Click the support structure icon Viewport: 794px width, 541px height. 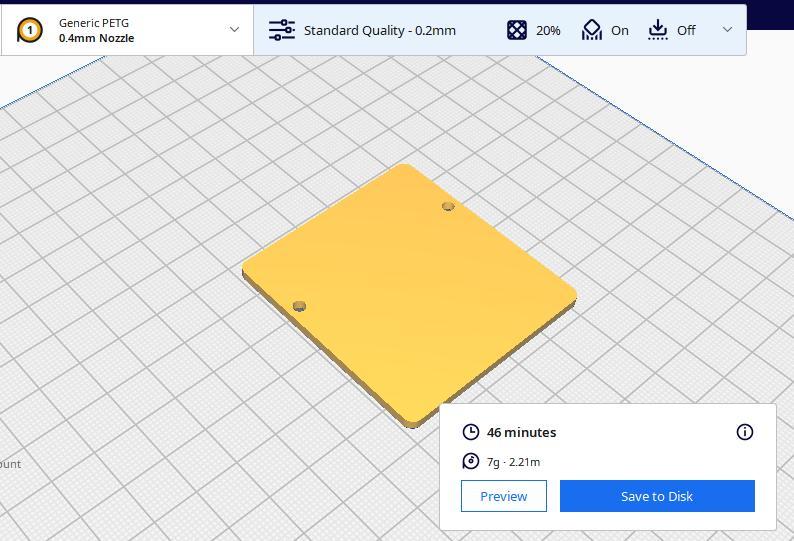[x=591, y=30]
